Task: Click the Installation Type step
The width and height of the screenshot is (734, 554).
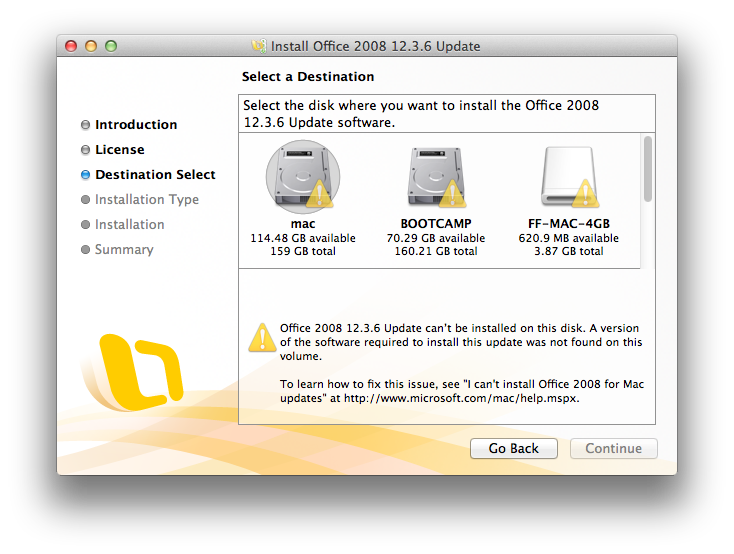Action: [147, 199]
